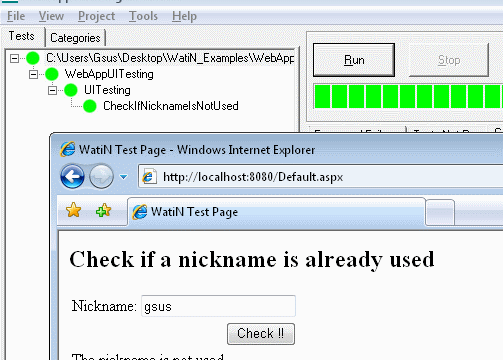Image resolution: width=503 pixels, height=360 pixels.
Task: Click the Check !! button
Action: point(261,334)
